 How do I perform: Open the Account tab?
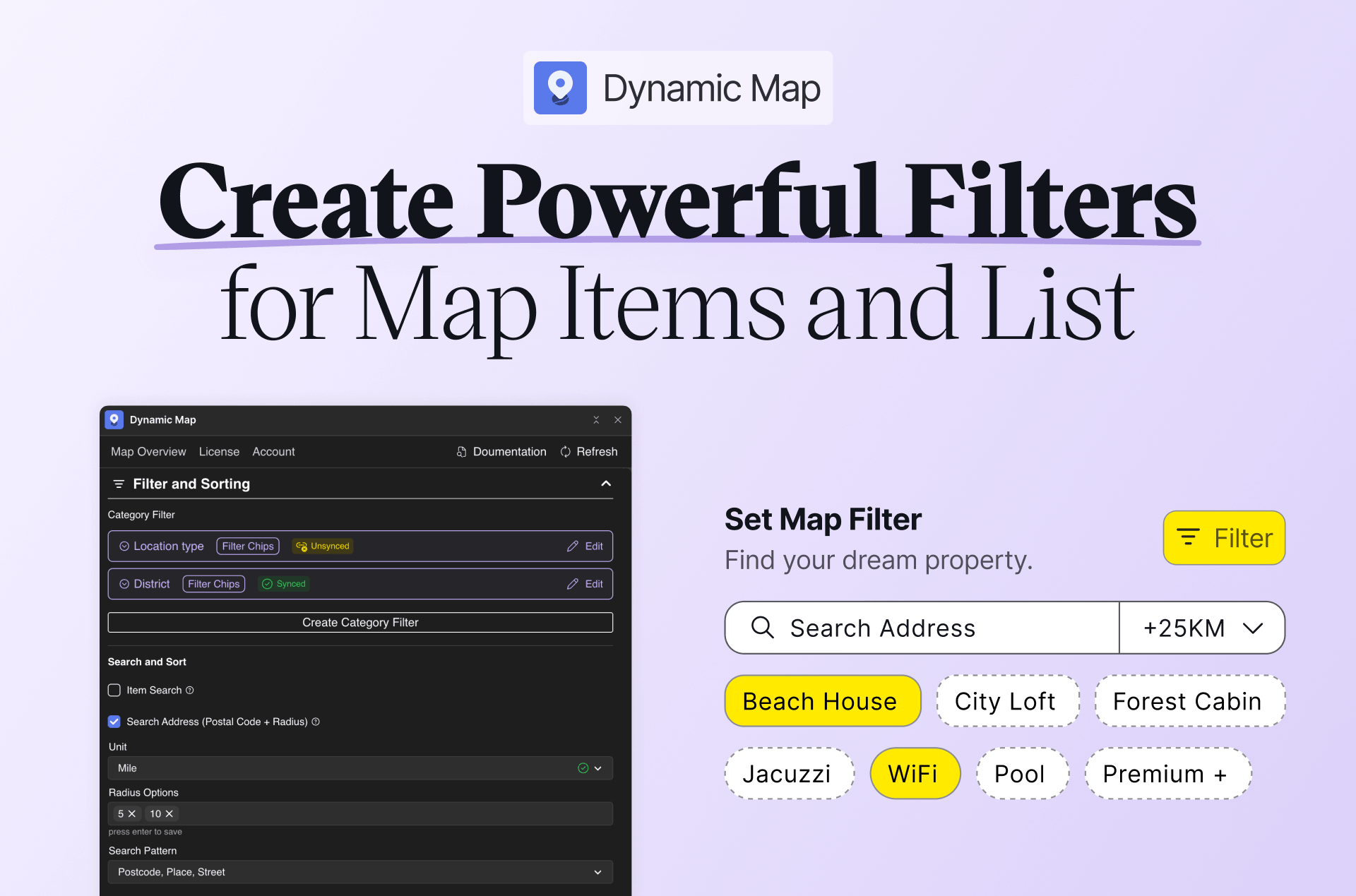273,452
